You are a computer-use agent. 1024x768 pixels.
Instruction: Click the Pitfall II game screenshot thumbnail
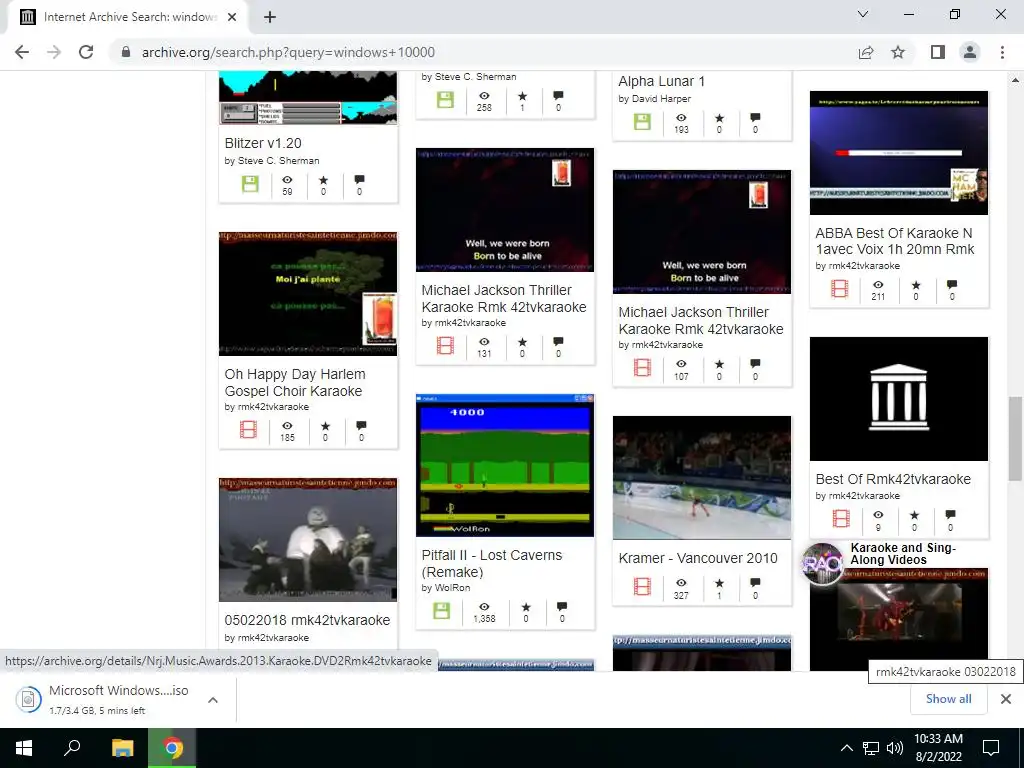point(505,465)
